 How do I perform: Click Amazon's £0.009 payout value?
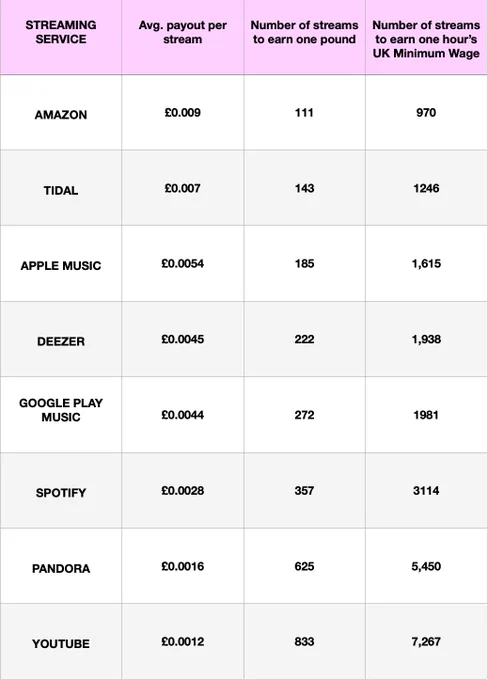coord(183,113)
